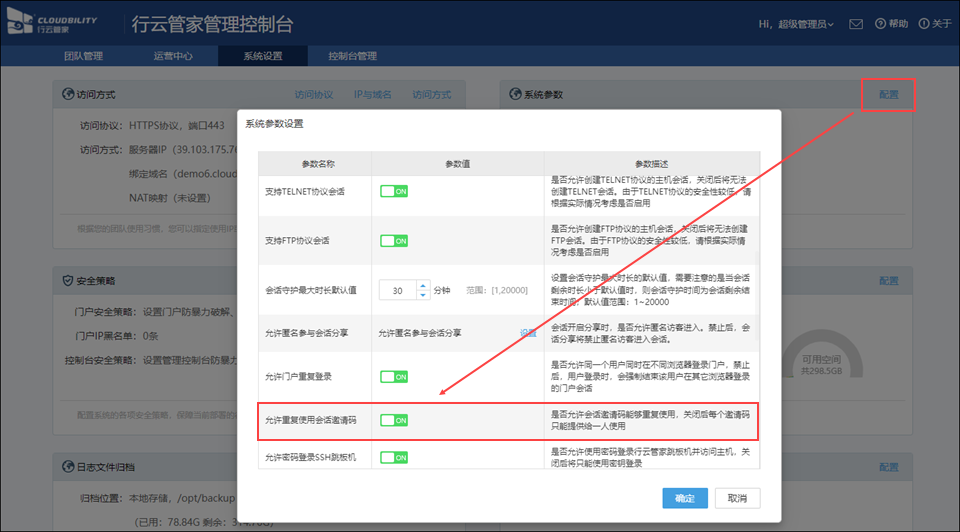Click the 访问方式 panel header icon
960x532 pixels.
(x=68, y=95)
